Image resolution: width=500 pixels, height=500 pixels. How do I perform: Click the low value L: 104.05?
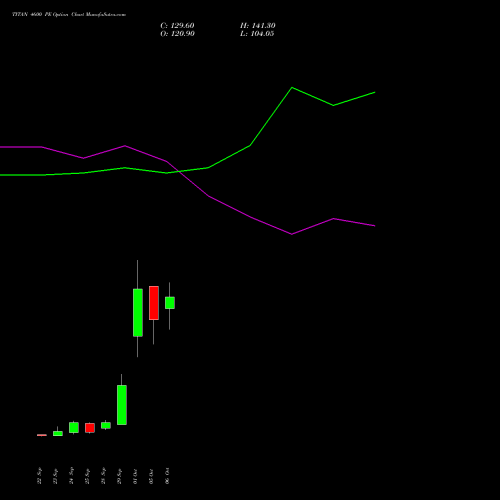(x=257, y=34)
